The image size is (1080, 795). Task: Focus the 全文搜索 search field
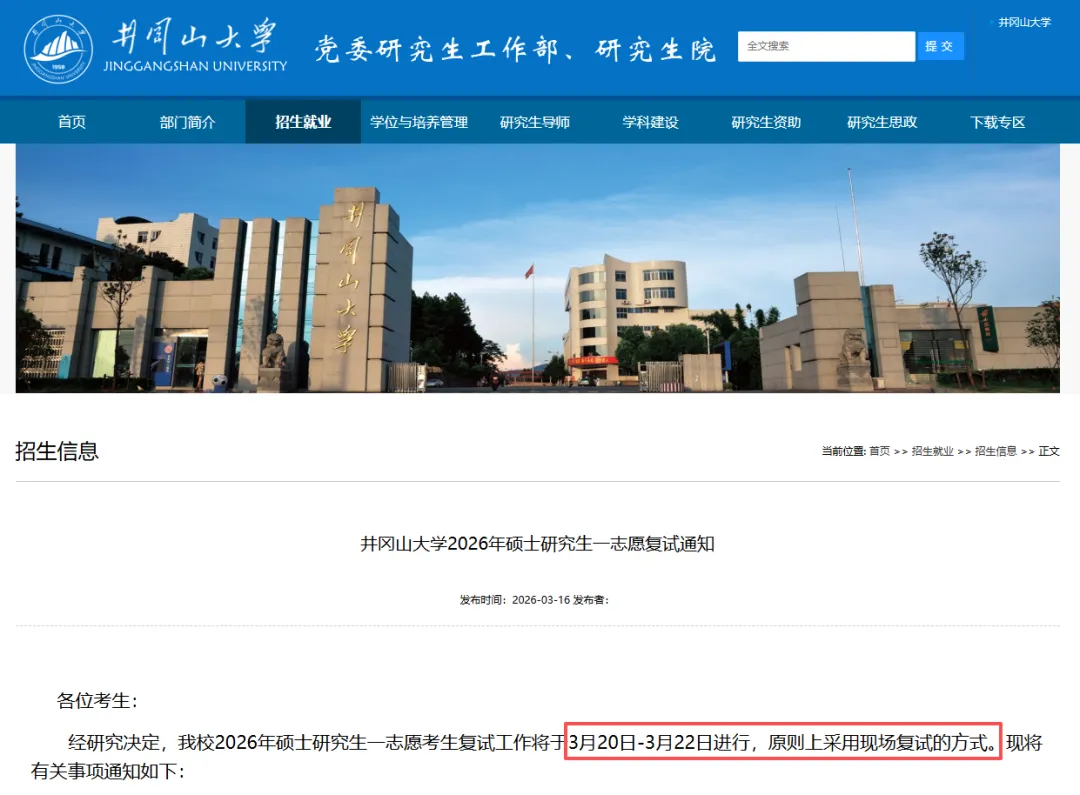(826, 46)
